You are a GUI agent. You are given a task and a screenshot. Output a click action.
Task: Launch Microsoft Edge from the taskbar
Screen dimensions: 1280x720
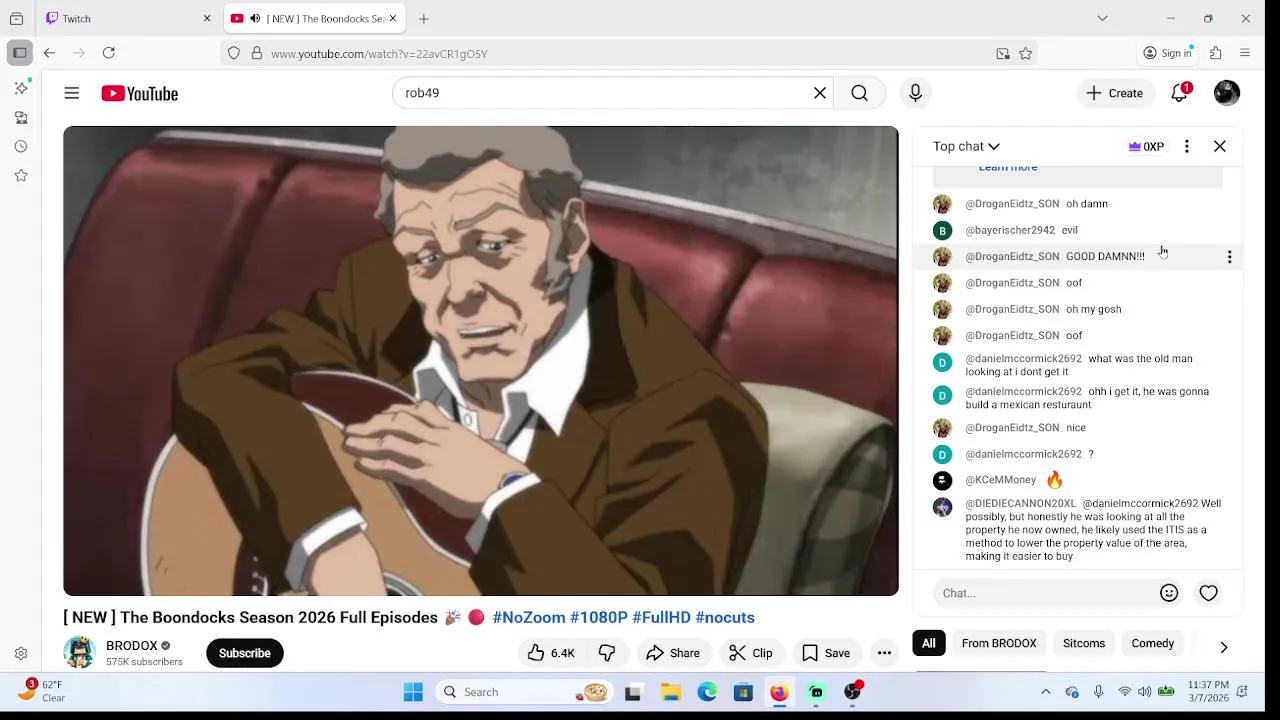tap(707, 692)
